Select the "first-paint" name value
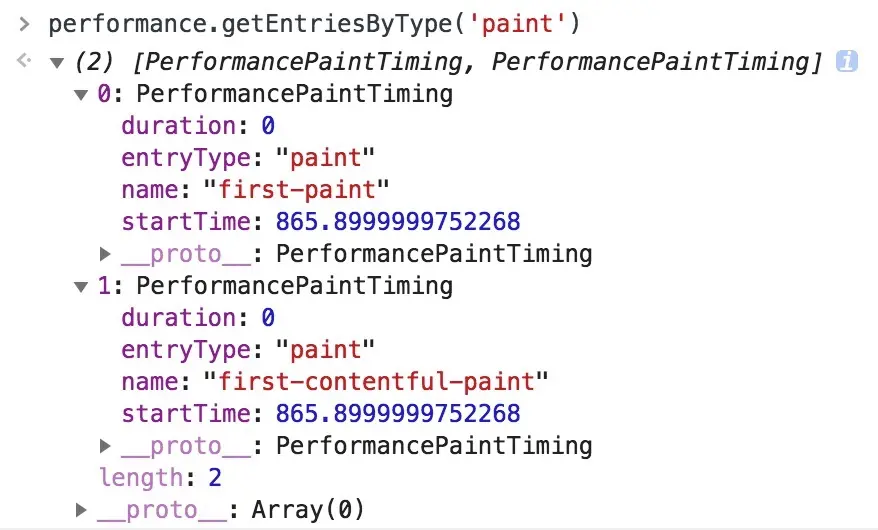The height and width of the screenshot is (530, 878). click(x=296, y=190)
